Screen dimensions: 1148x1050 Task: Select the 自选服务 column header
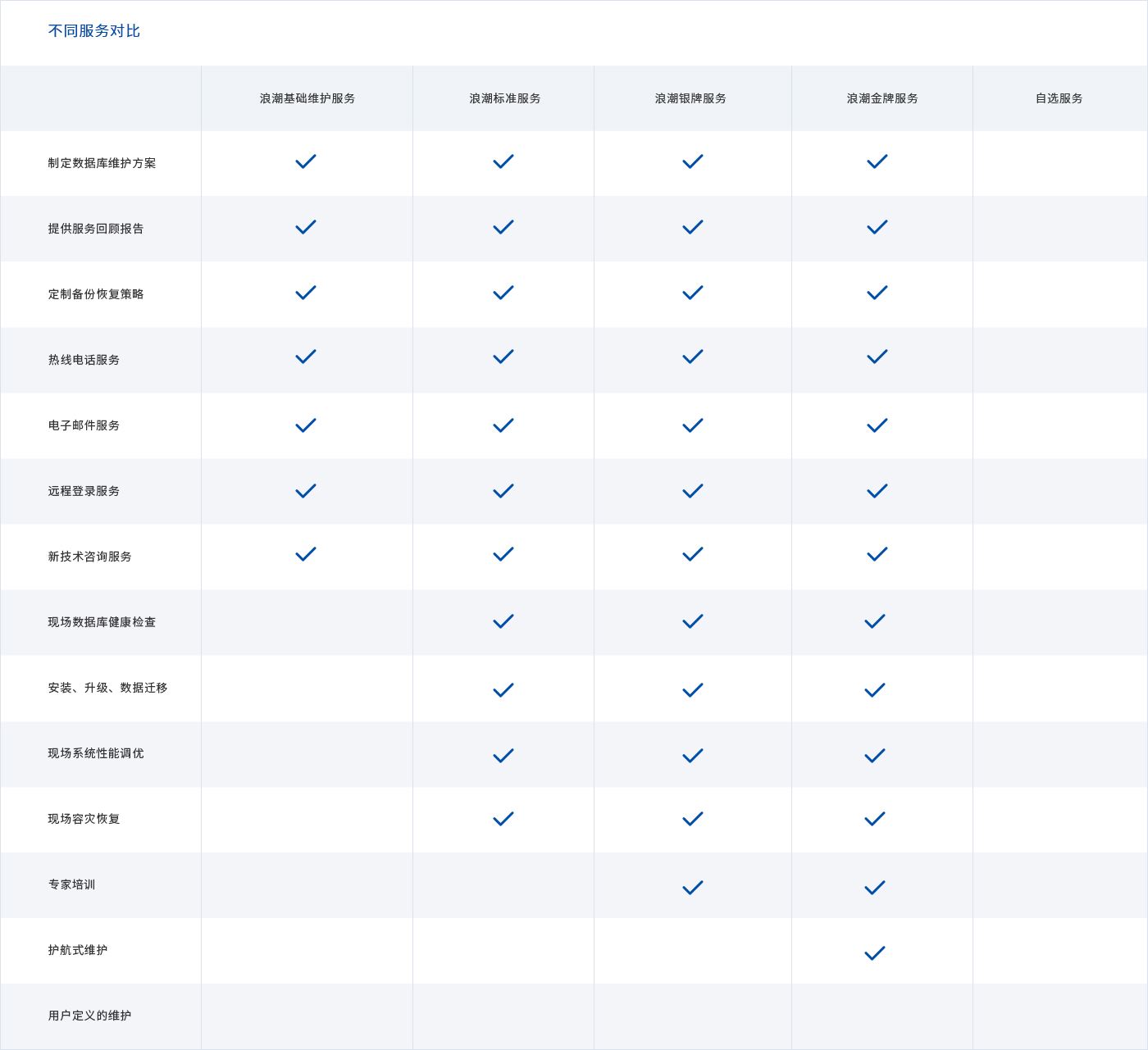coord(1059,98)
